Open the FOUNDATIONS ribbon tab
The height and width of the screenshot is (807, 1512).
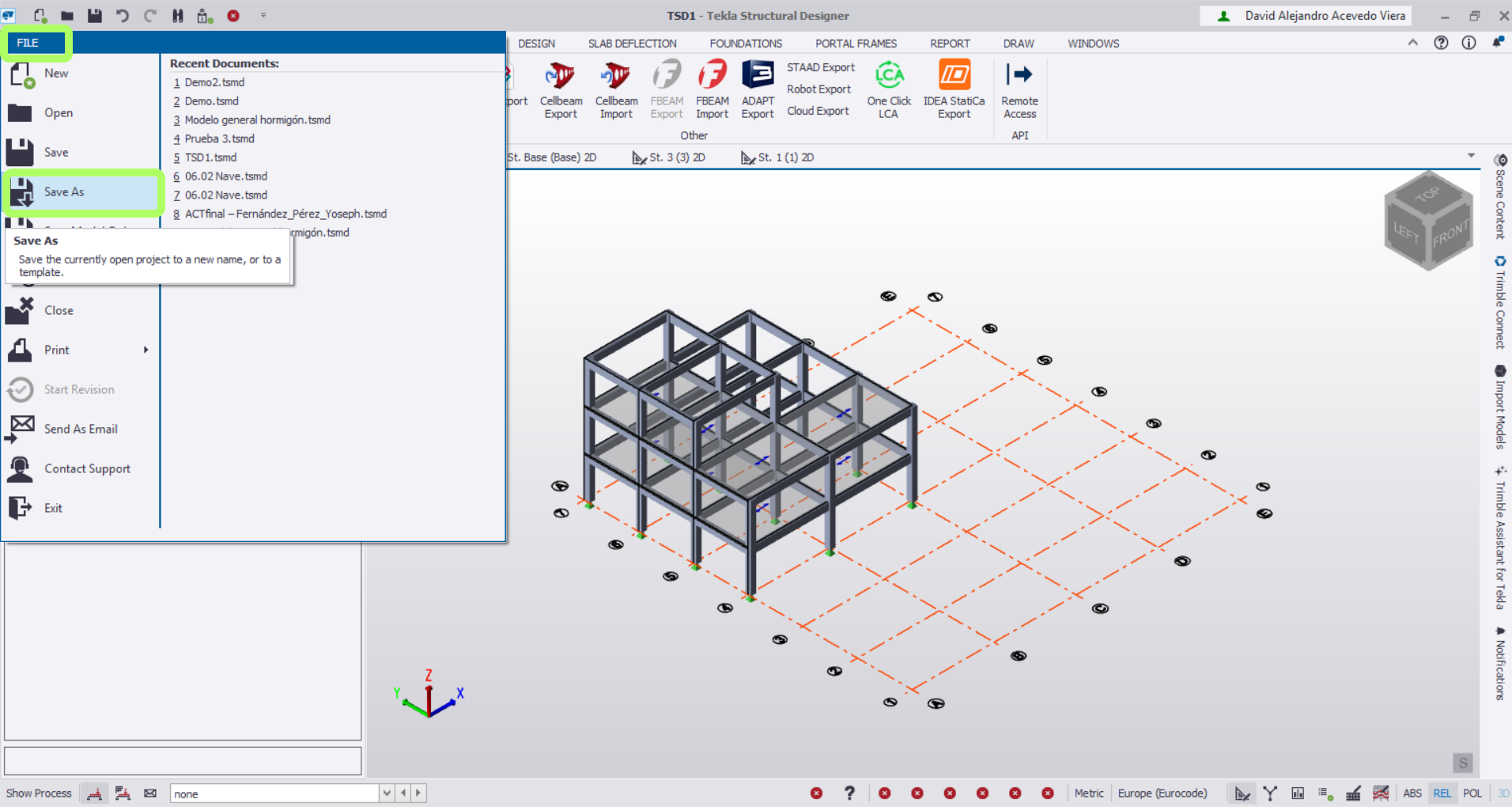[746, 44]
